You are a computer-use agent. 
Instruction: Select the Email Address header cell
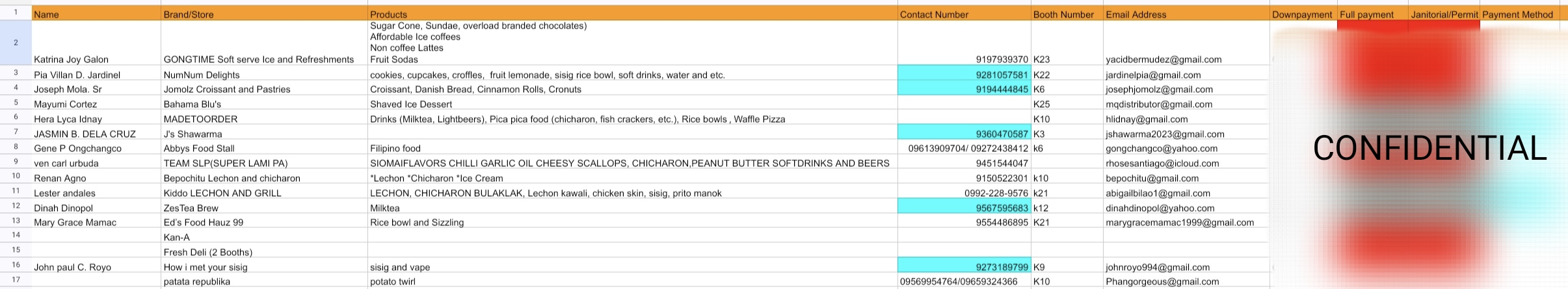coord(1186,14)
